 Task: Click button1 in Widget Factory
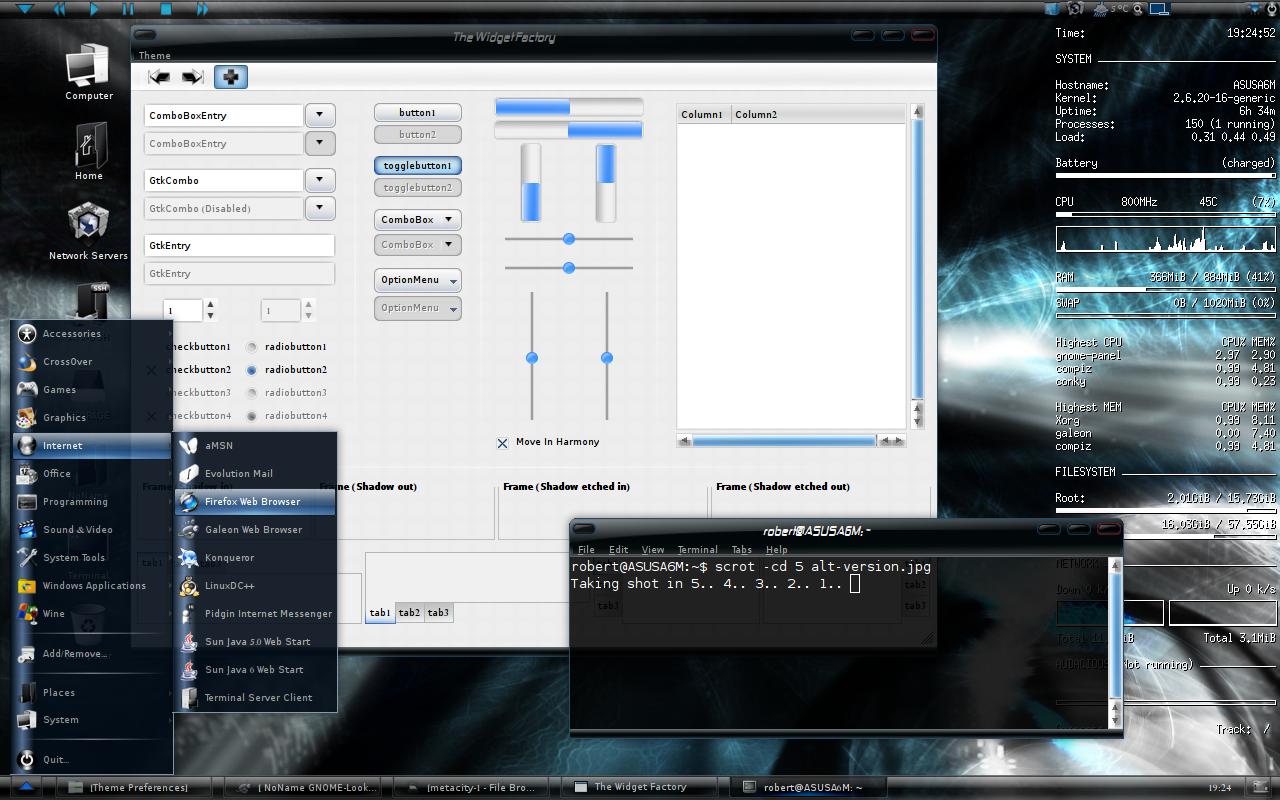point(418,113)
